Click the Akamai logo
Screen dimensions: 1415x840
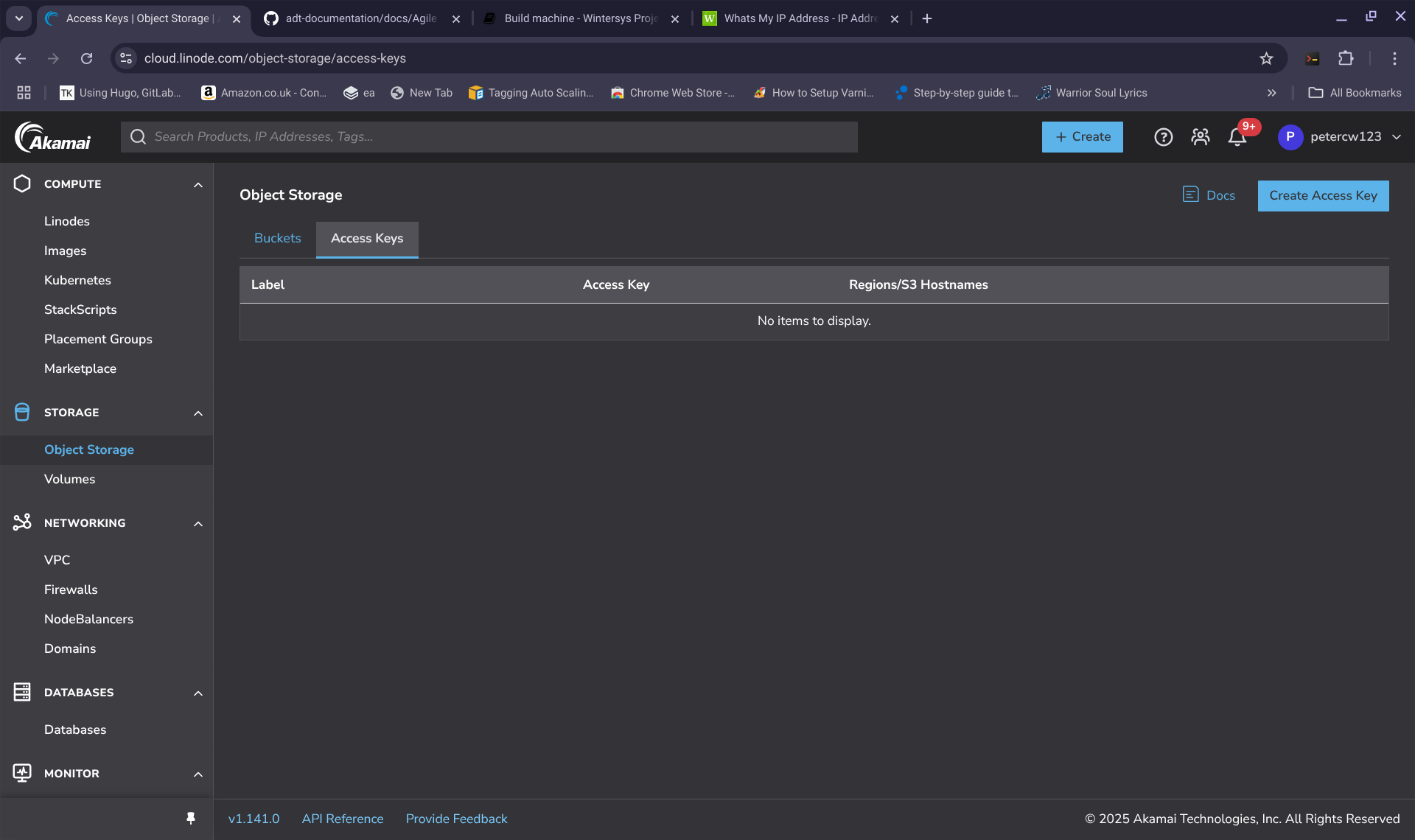[x=52, y=137]
